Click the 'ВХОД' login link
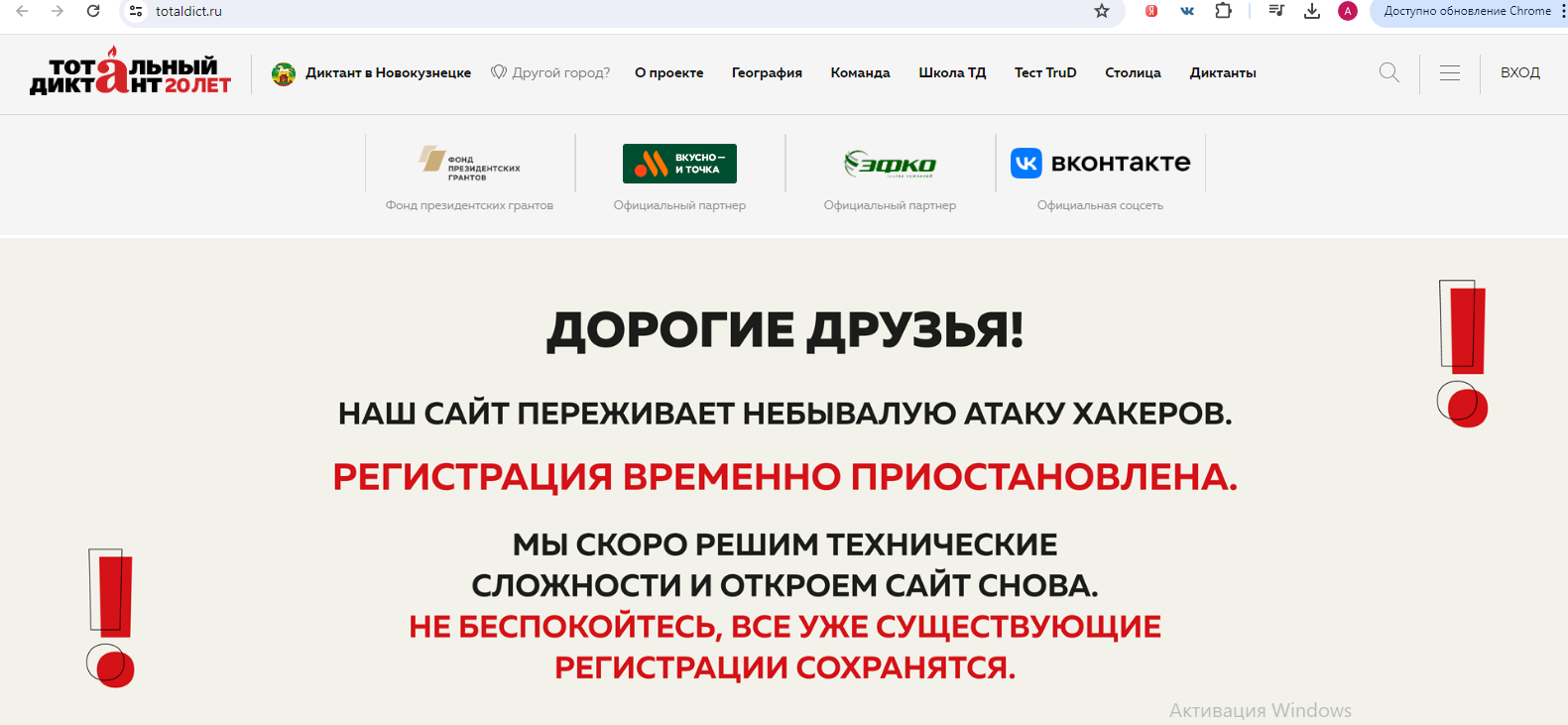 pyautogui.click(x=1519, y=72)
